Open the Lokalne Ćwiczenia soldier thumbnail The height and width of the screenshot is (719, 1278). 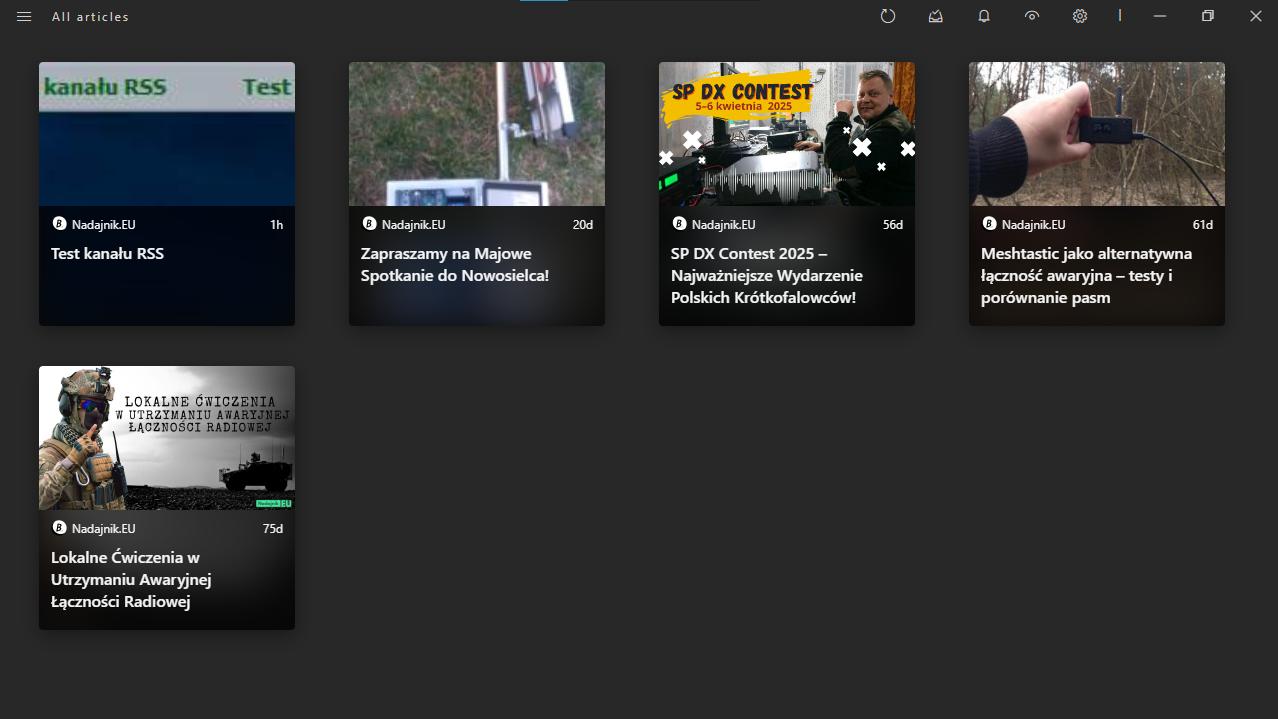(166, 438)
